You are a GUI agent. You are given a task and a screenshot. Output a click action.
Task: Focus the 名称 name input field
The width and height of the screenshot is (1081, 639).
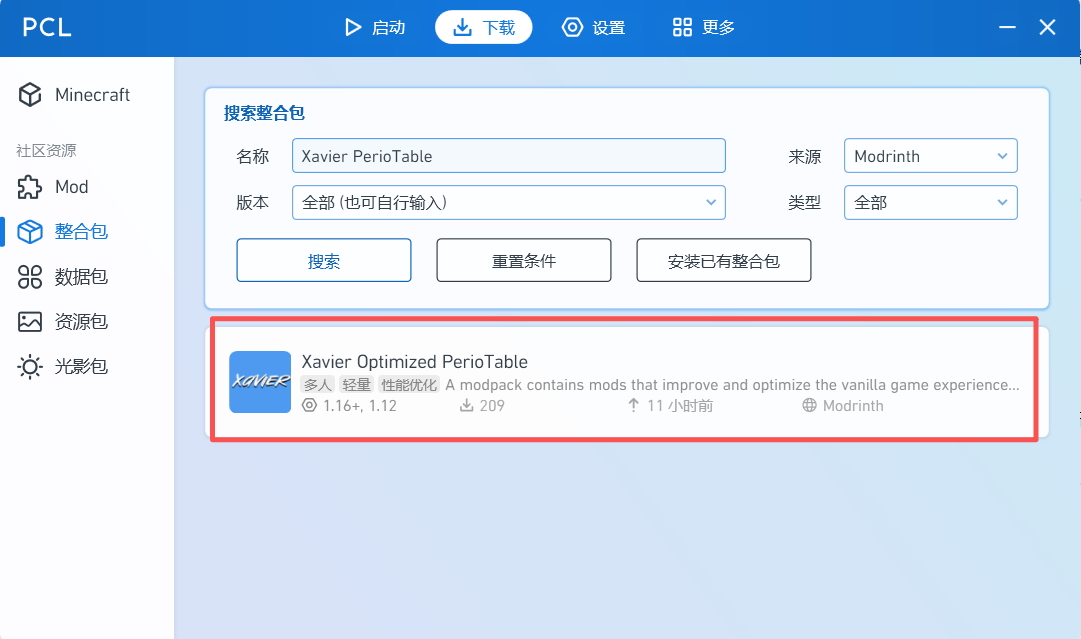click(509, 156)
